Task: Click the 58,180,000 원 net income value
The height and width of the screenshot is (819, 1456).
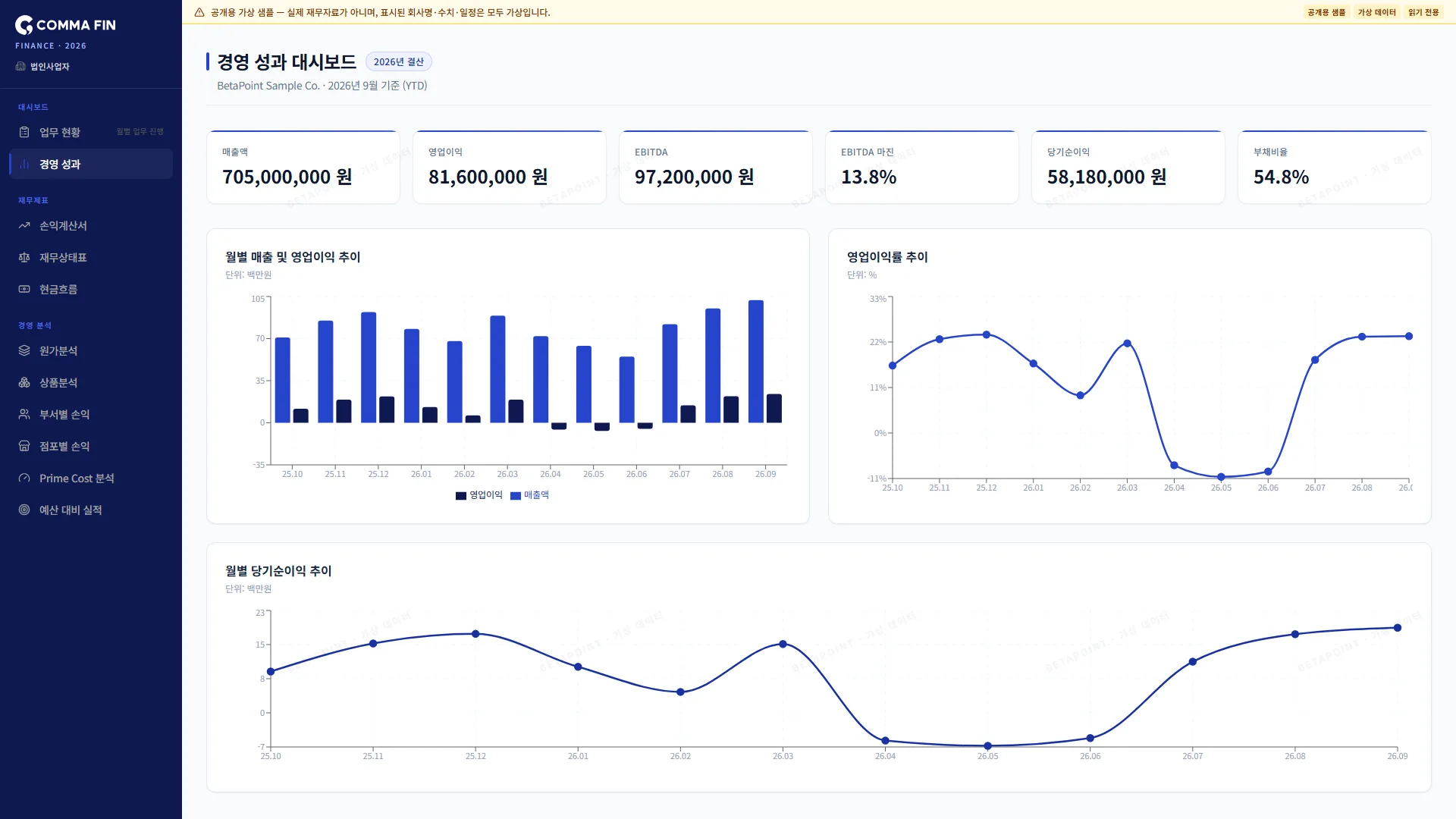Action: [x=1107, y=177]
